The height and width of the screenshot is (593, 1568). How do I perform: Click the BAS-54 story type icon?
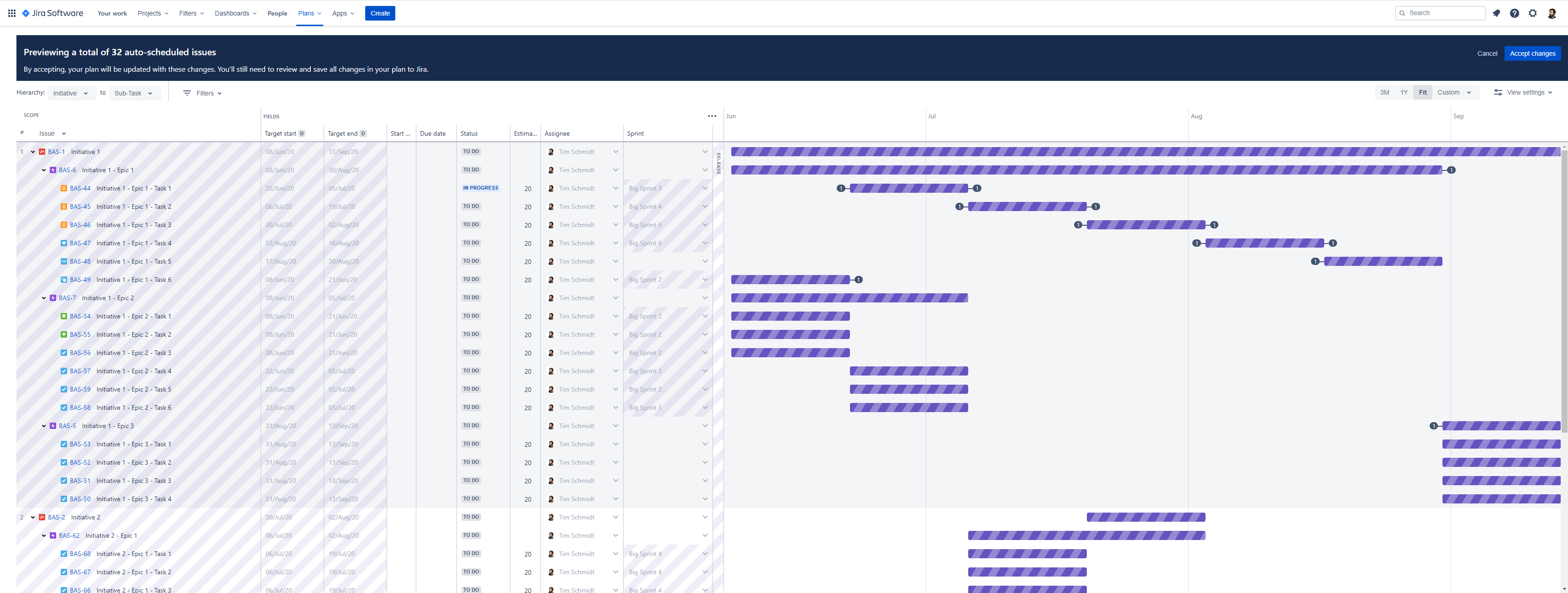pyautogui.click(x=64, y=316)
